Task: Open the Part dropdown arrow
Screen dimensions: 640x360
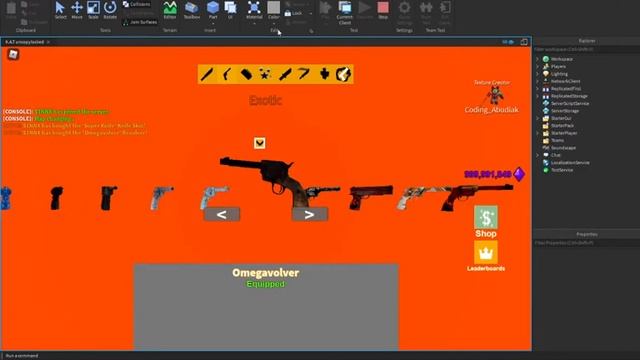Action: [213, 24]
